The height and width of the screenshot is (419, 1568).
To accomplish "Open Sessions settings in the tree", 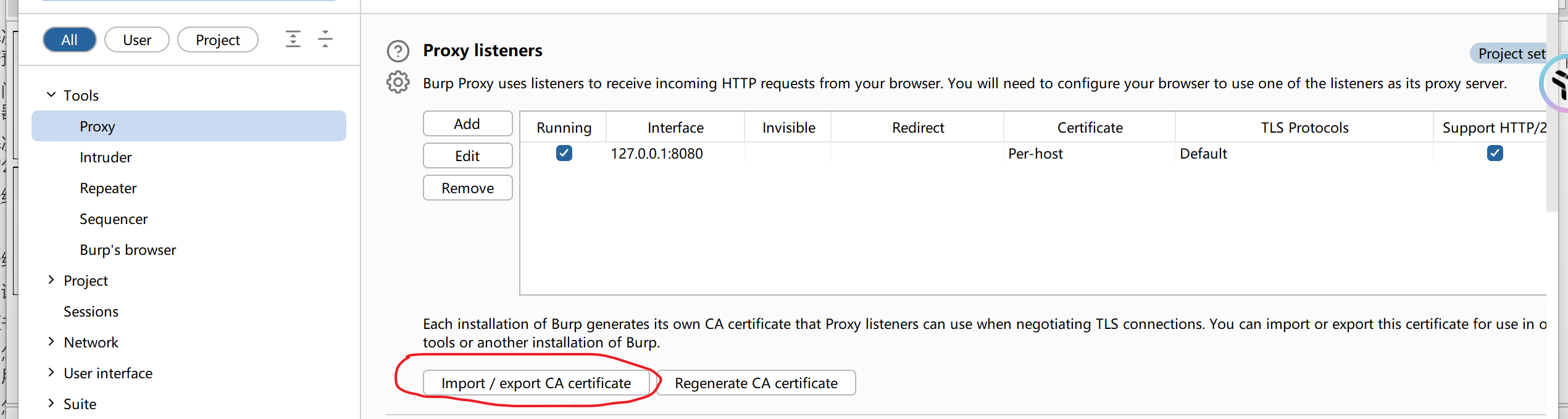I will pyautogui.click(x=91, y=312).
